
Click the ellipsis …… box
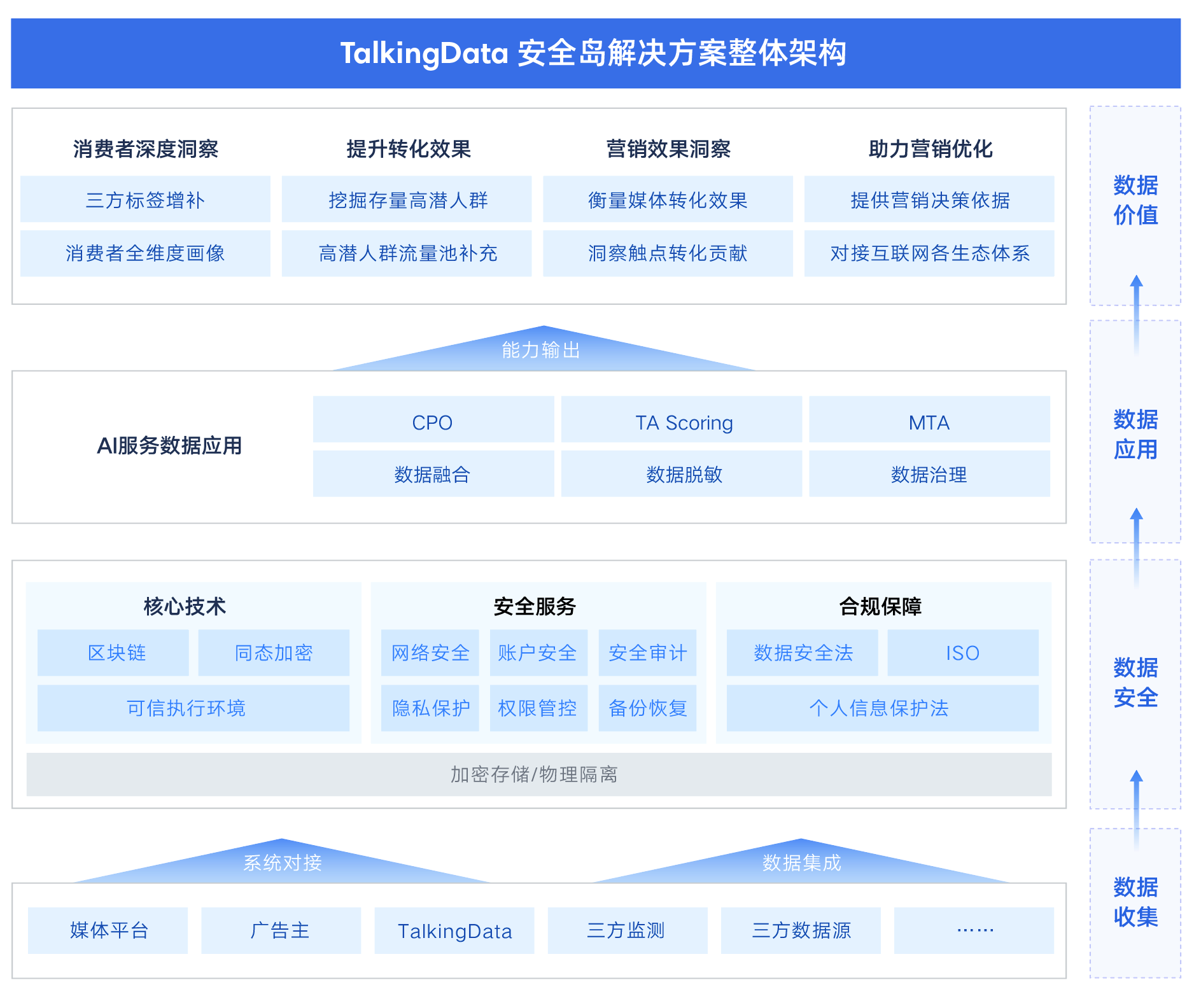974,930
